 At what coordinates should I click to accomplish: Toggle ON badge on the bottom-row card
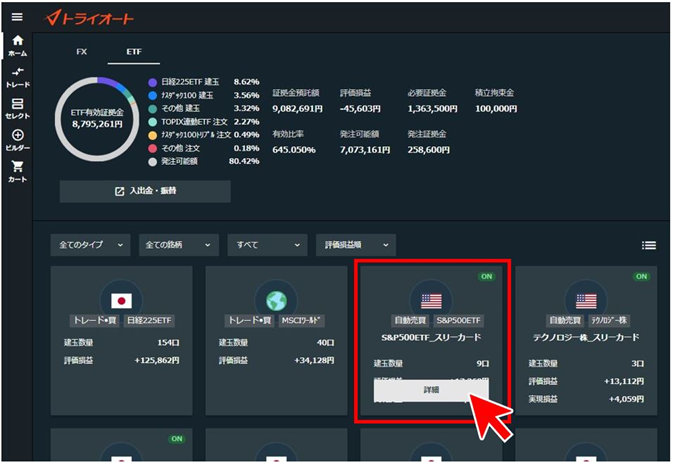(177, 439)
